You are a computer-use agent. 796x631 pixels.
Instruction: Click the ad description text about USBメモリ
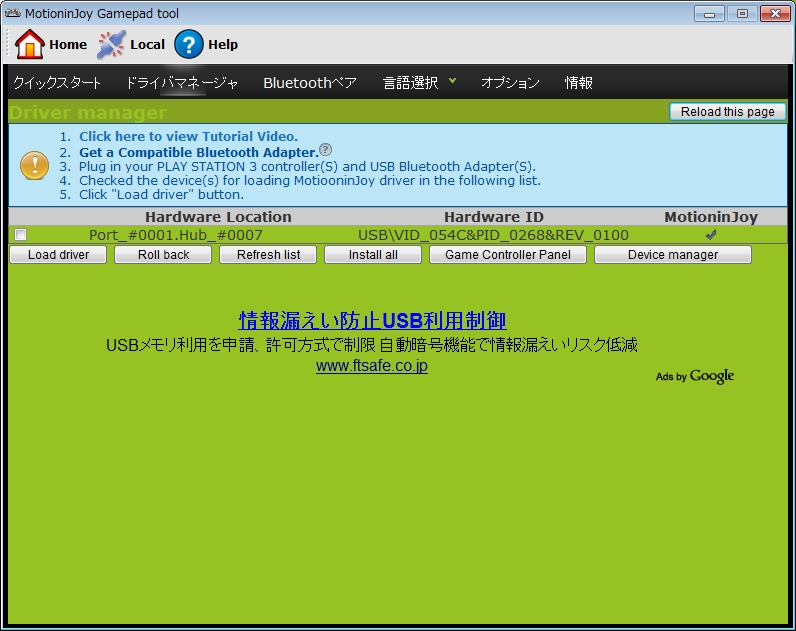pyautogui.click(x=372, y=345)
